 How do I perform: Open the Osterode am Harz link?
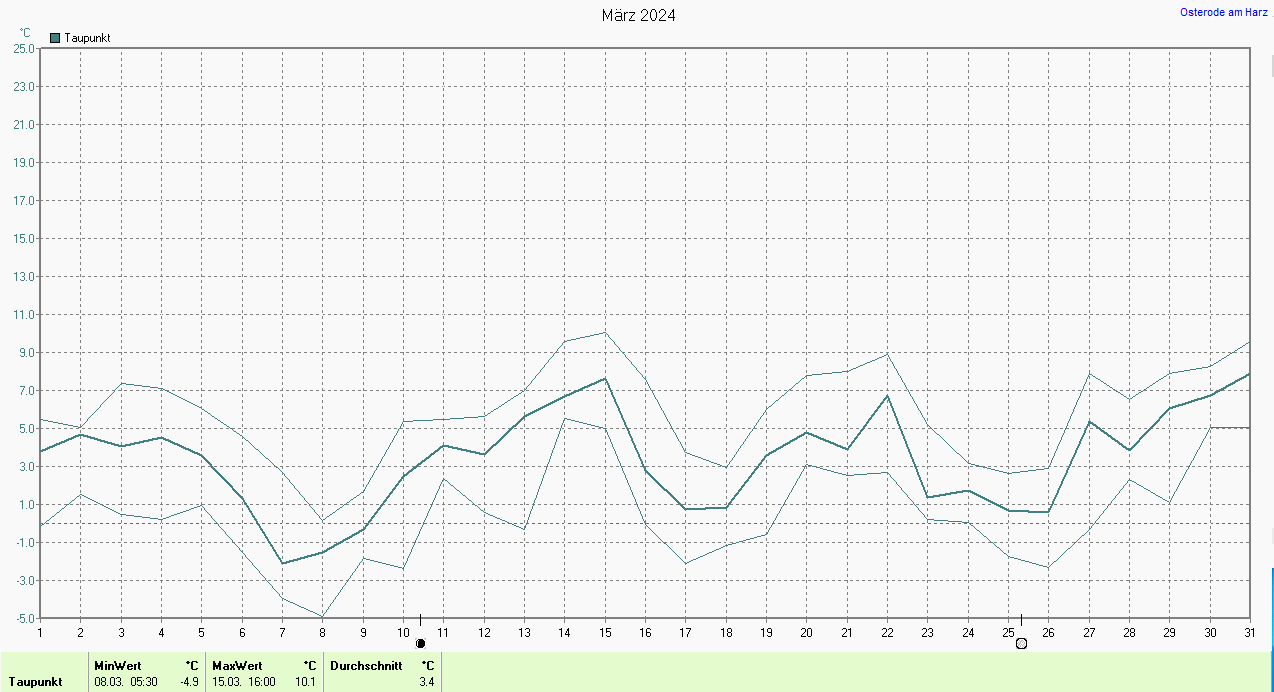pyautogui.click(x=1224, y=12)
